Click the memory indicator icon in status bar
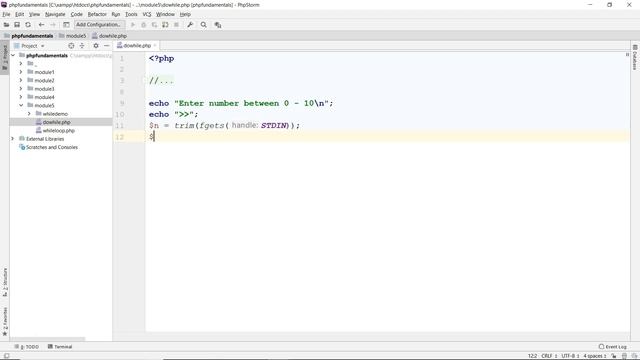 624,356
